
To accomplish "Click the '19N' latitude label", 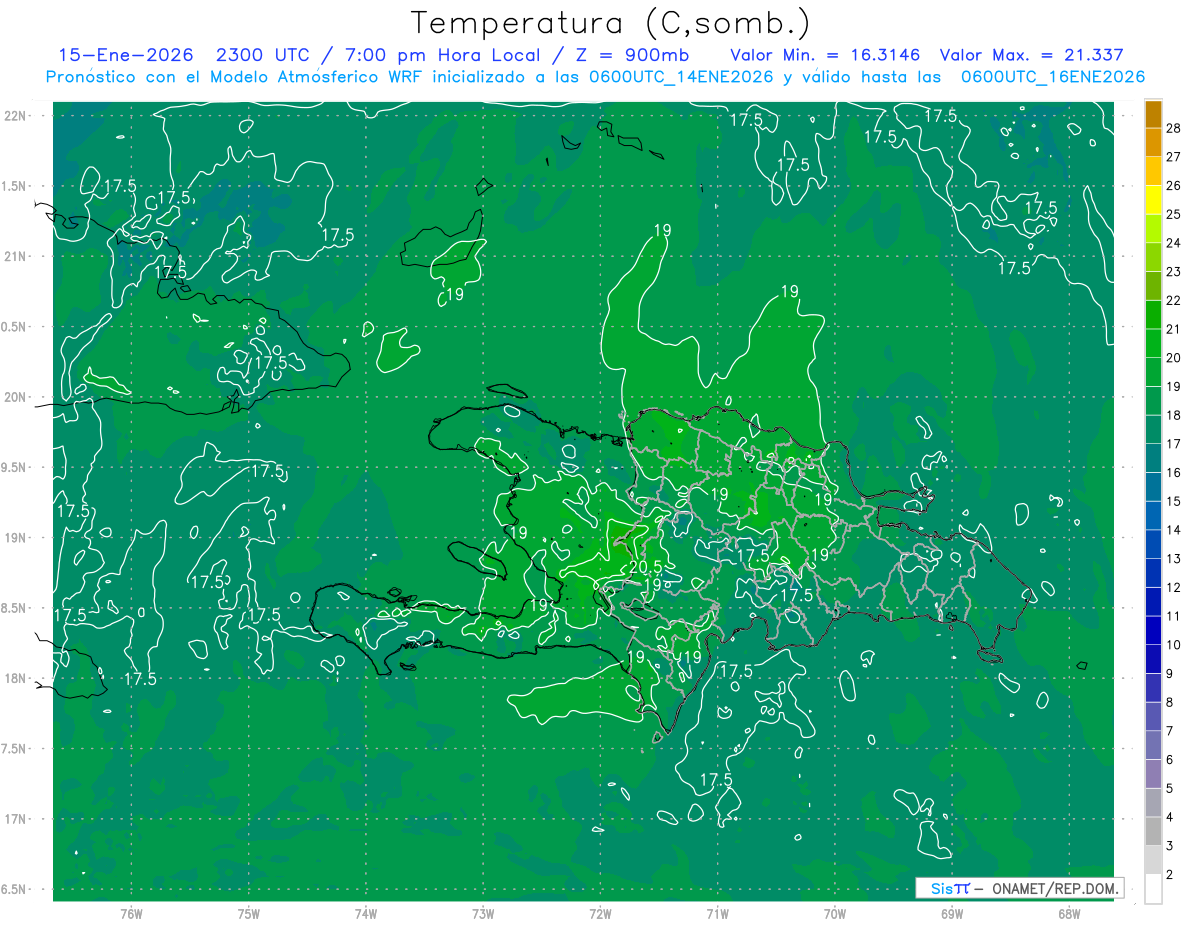I will (15, 538).
